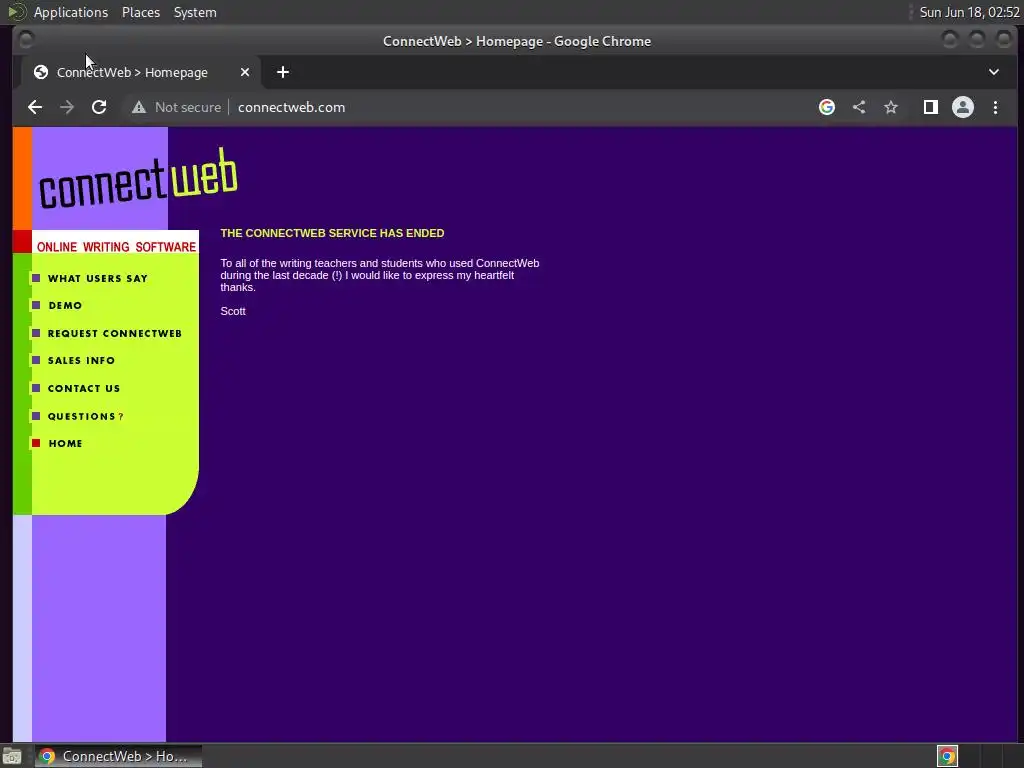The height and width of the screenshot is (768, 1024).
Task: Open the Request ConnectWeb link
Action: coord(114,333)
